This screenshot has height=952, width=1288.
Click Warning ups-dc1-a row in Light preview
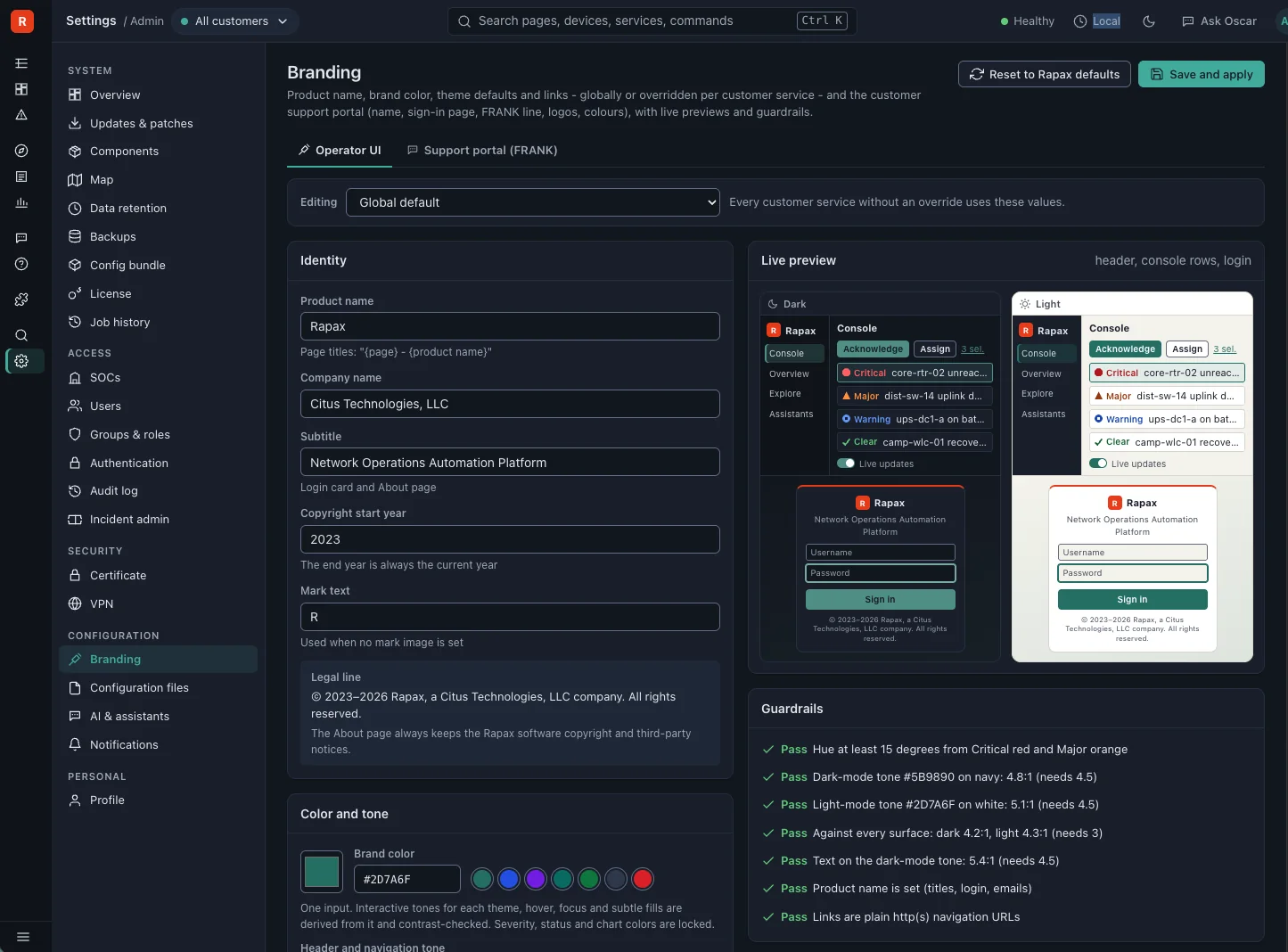[x=1167, y=419]
